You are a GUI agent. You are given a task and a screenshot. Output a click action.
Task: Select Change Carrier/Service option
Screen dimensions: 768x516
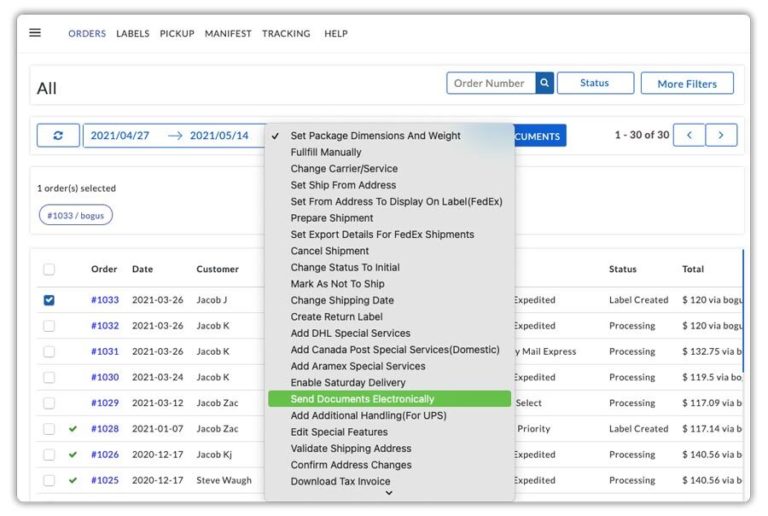point(389,169)
